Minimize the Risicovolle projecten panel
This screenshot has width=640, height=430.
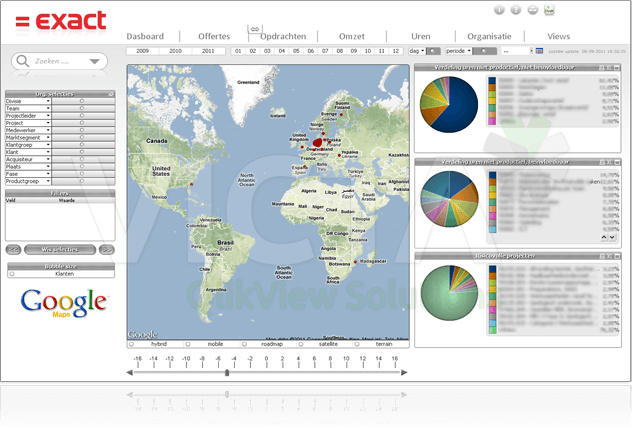click(x=617, y=256)
